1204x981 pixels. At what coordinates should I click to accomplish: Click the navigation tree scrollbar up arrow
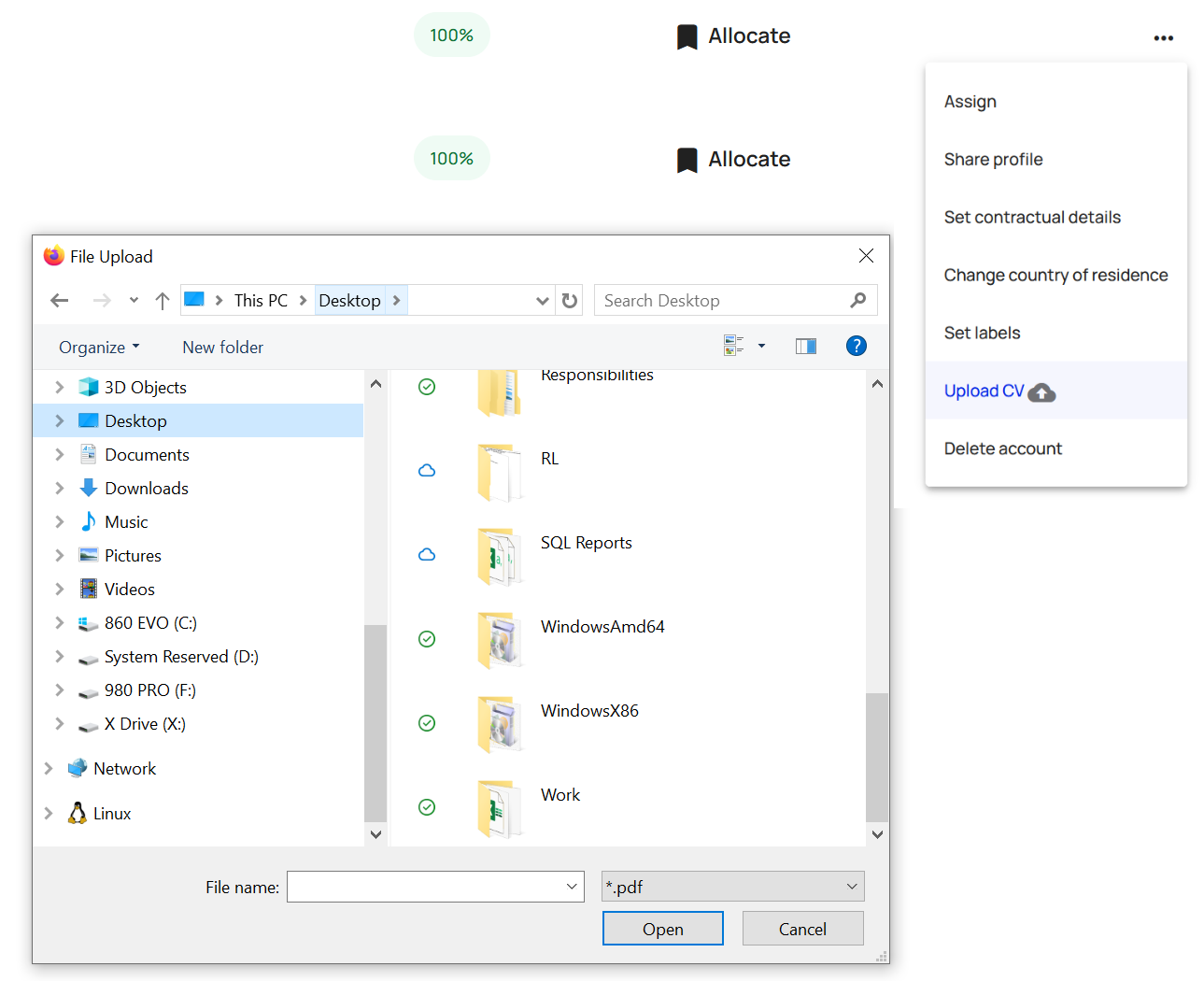[x=375, y=384]
